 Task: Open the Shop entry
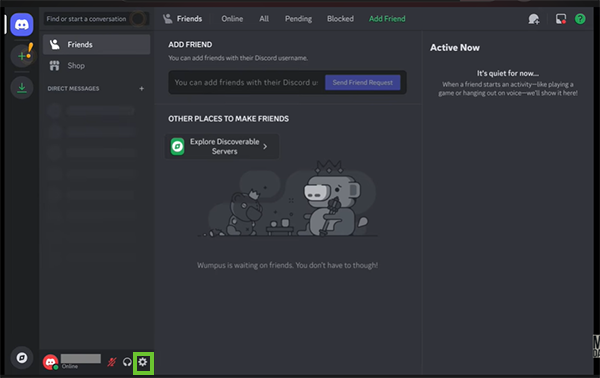coord(96,65)
